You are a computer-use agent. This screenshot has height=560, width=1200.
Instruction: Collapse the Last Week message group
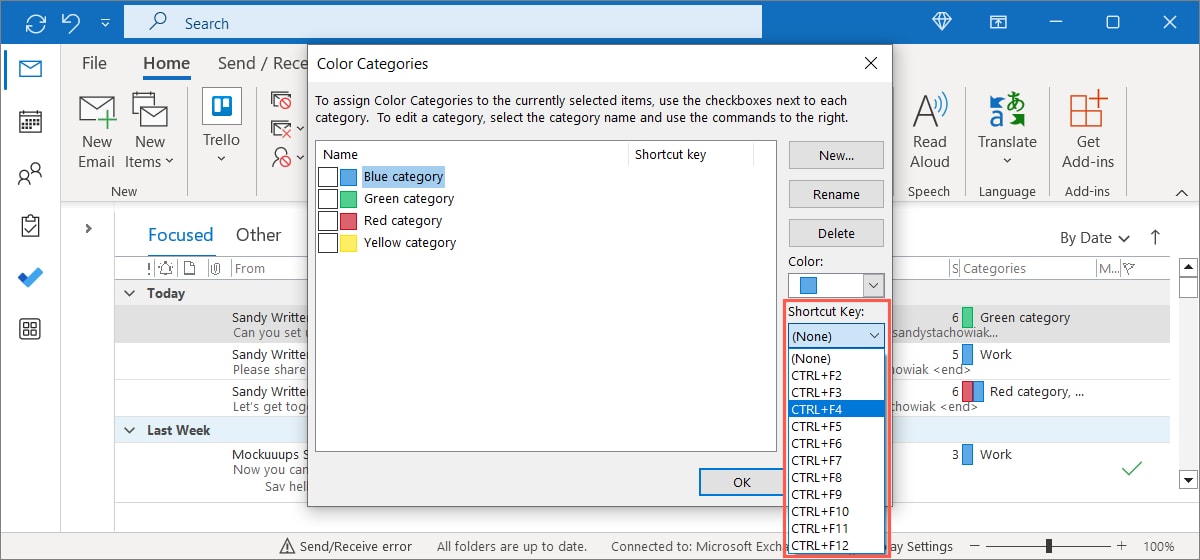[129, 430]
